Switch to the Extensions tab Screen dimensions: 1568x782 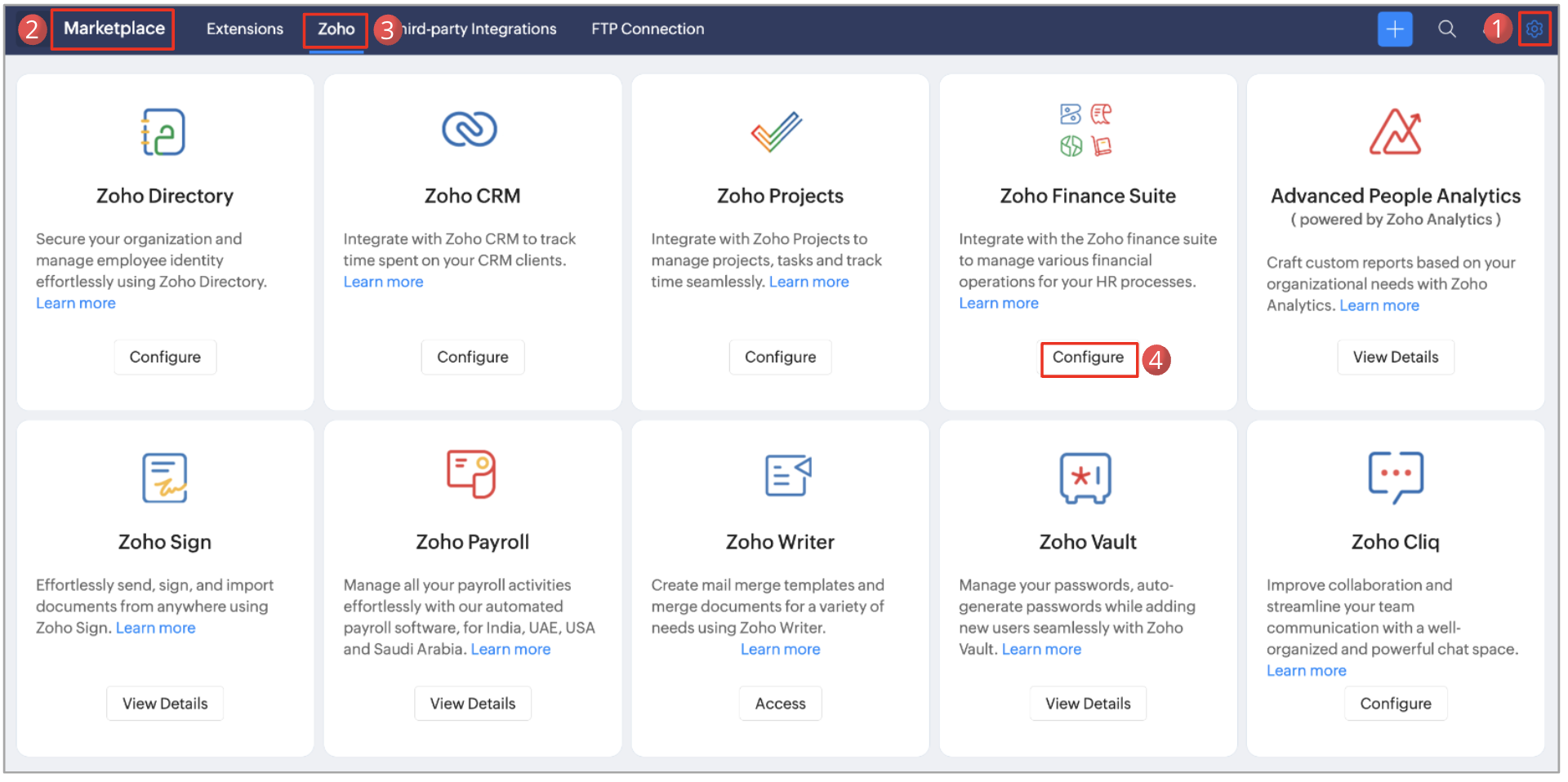click(245, 29)
